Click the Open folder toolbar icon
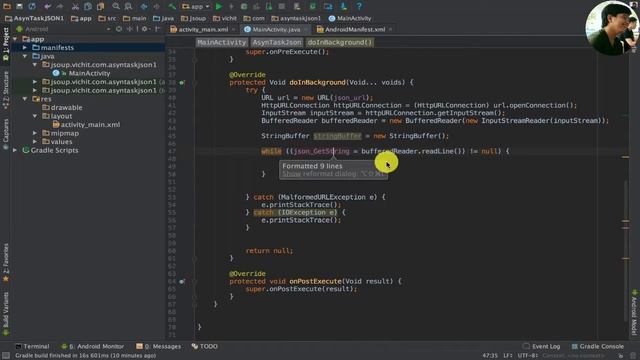640x360 pixels. pos(7,6)
